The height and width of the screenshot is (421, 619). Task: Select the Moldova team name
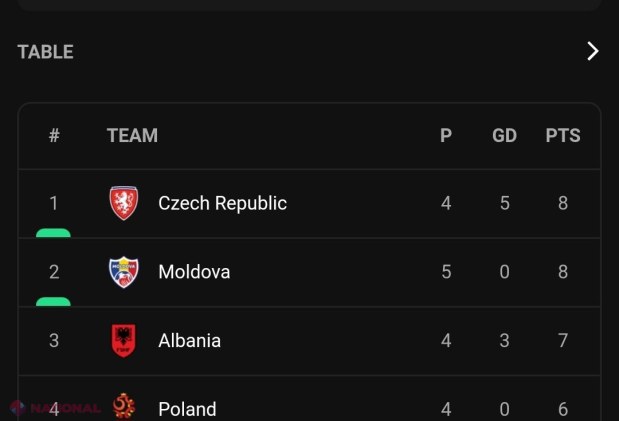[194, 272]
